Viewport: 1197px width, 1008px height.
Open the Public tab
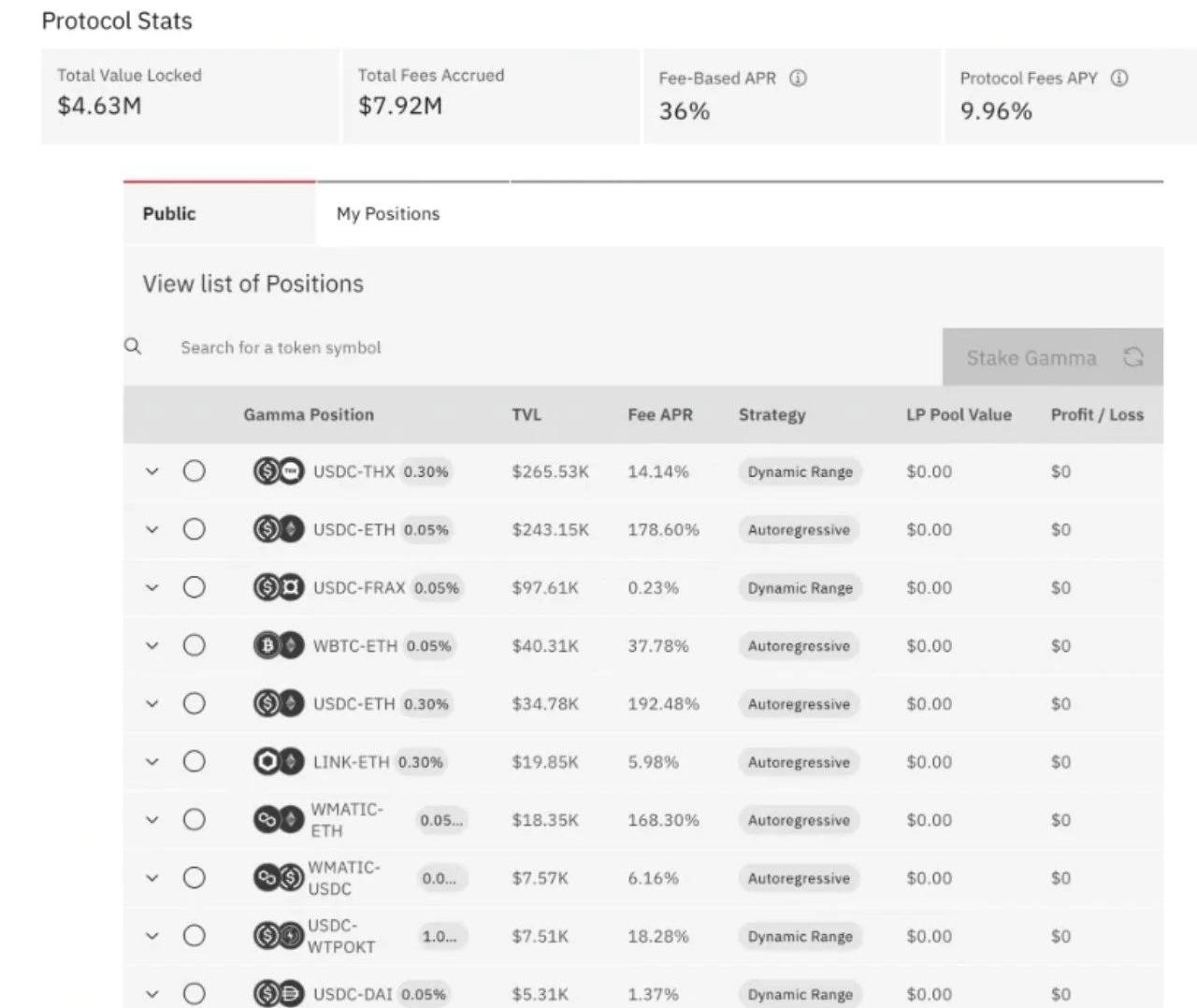(x=169, y=214)
